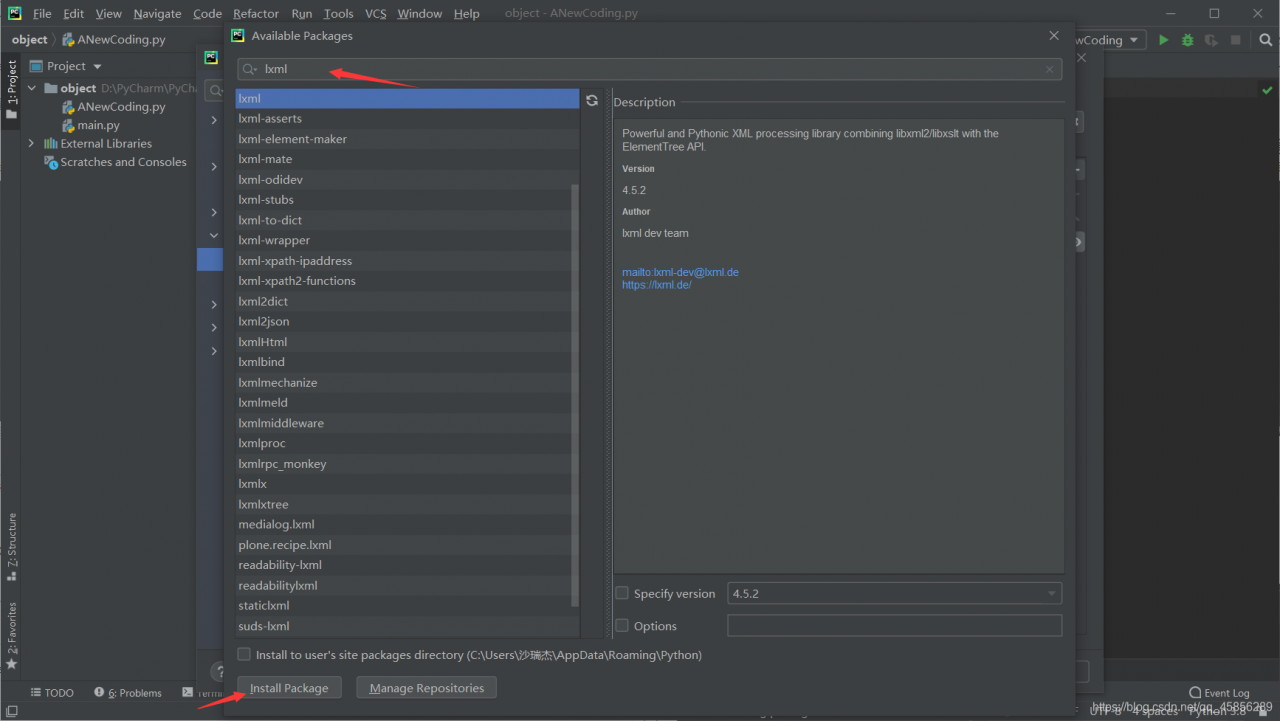Viewport: 1280px width, 721px height.
Task: Click the ANewCoding.py file icon in breadcrumb
Action: point(68,40)
